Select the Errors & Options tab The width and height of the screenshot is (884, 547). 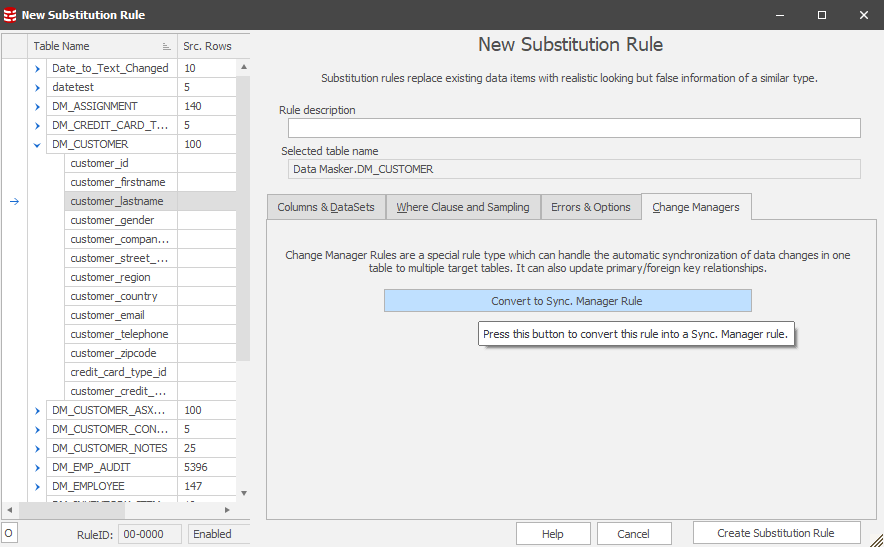(590, 207)
